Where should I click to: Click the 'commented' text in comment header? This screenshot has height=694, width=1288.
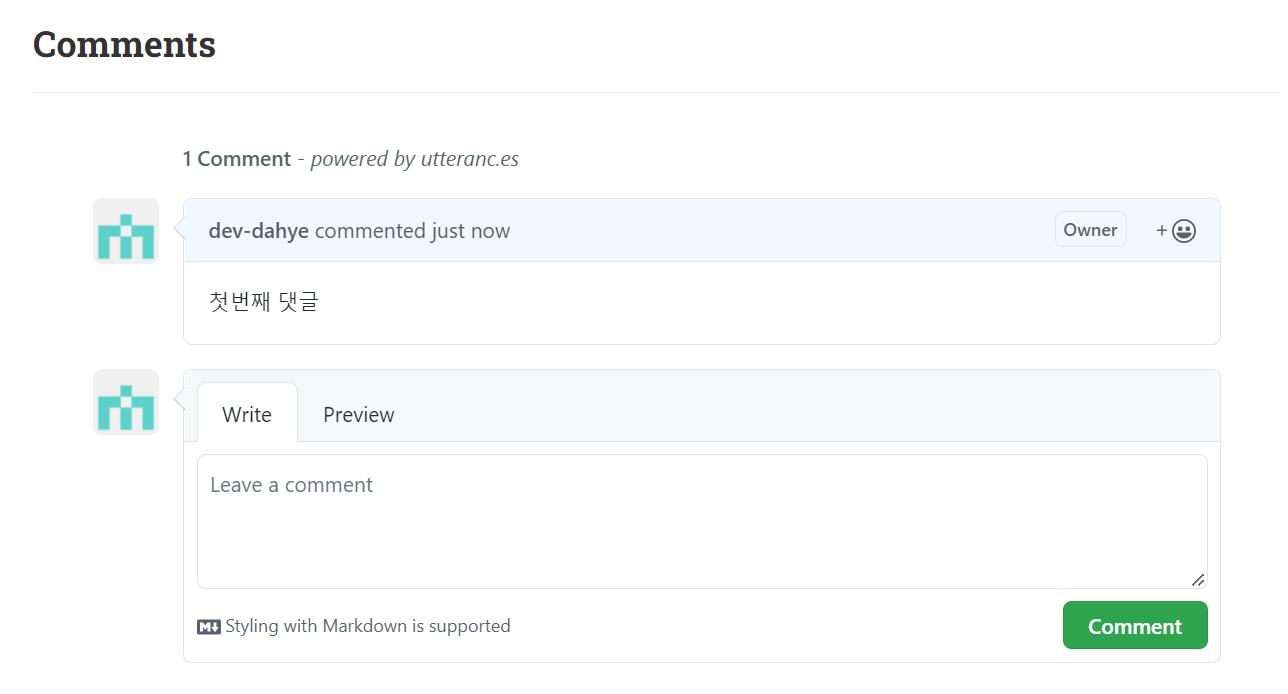tap(370, 231)
